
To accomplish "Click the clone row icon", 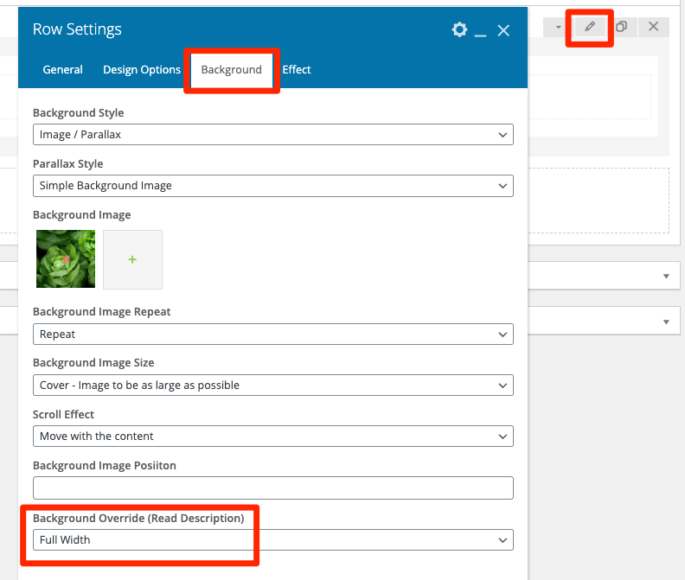I will coord(621,27).
